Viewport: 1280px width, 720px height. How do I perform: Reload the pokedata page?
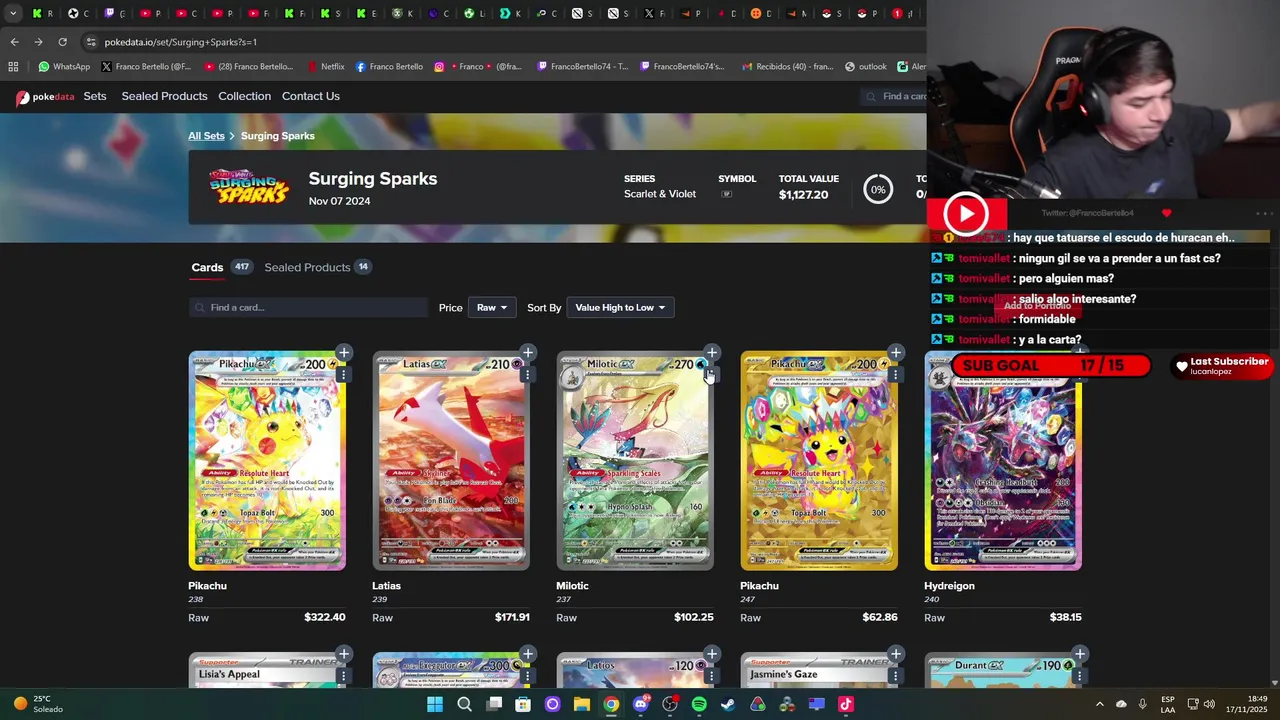coord(62,42)
